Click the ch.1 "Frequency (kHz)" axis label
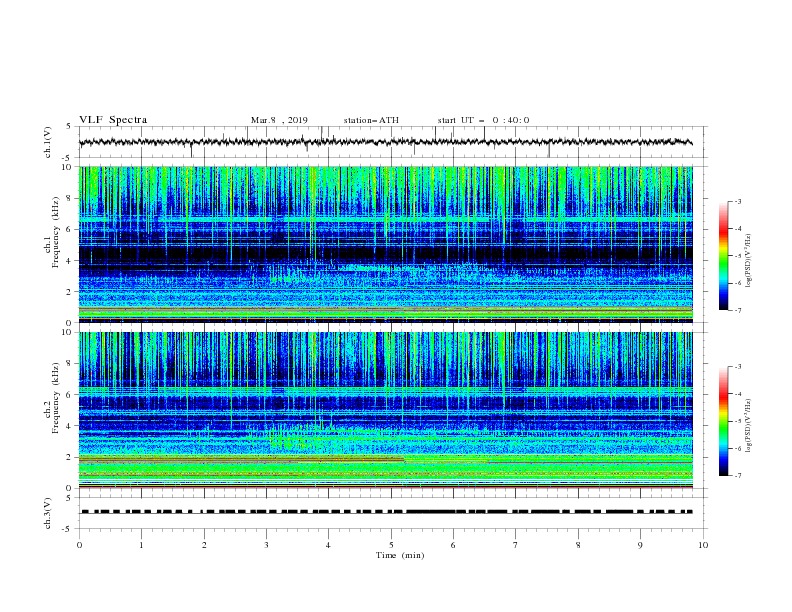The height and width of the screenshot is (612, 792). 56,232
